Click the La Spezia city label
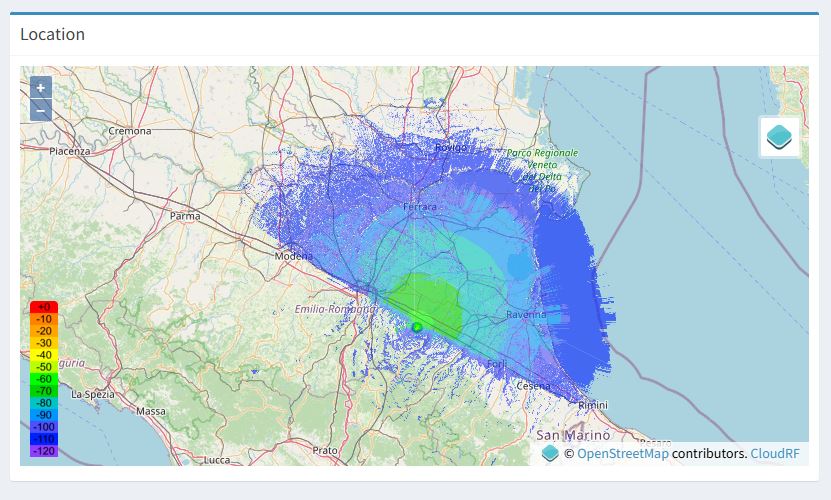 91,394
